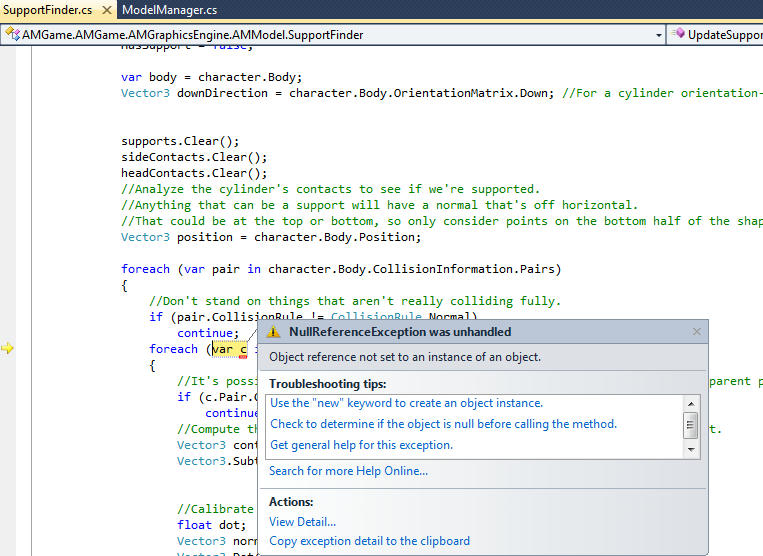
Task: Click 'Vector3 position = character.Body.Position;' line
Action: pyautogui.click(x=271, y=237)
